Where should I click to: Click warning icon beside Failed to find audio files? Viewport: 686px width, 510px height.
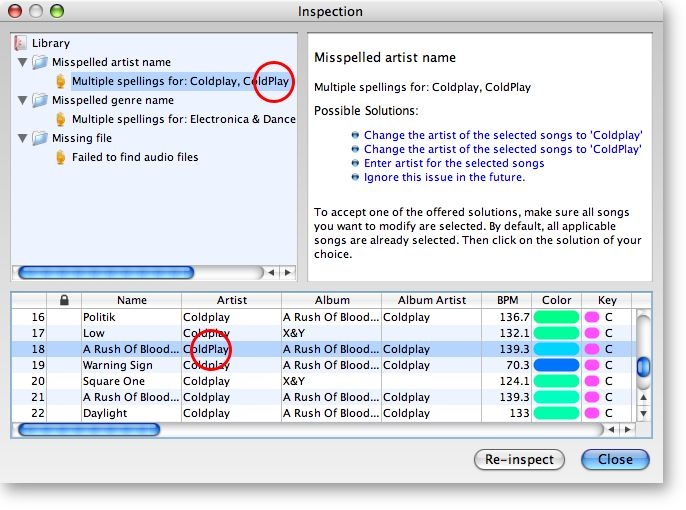pyautogui.click(x=61, y=157)
